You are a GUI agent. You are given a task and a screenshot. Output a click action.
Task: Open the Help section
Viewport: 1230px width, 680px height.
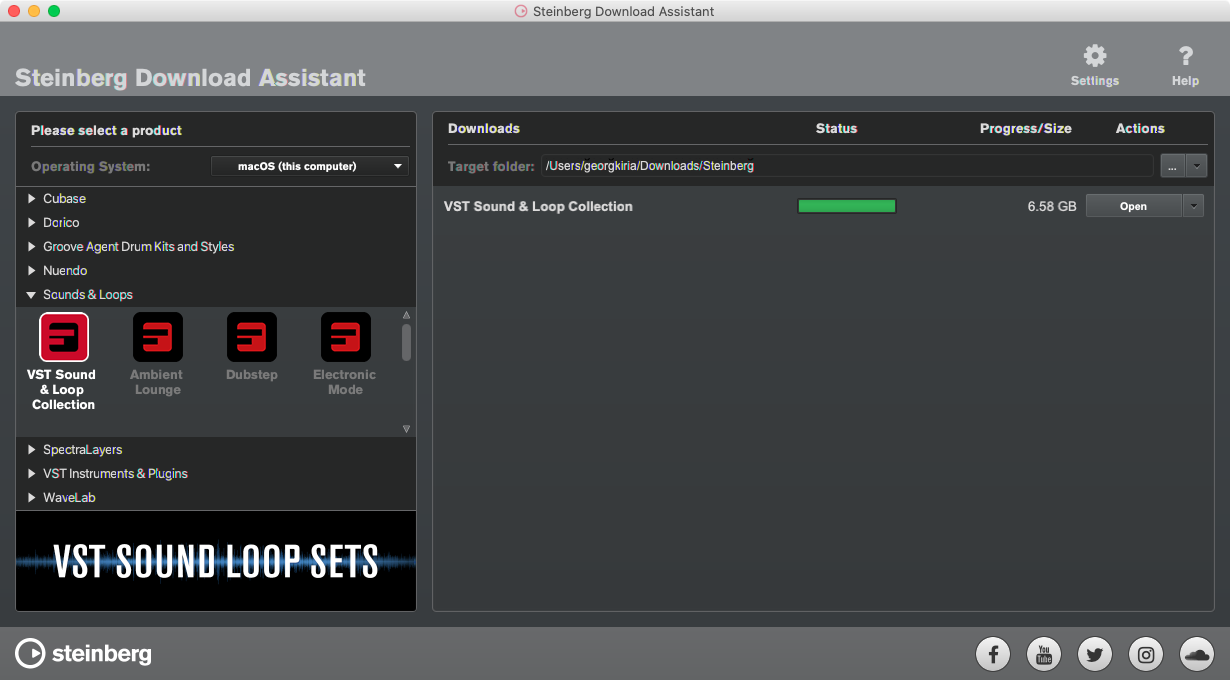pyautogui.click(x=1185, y=63)
